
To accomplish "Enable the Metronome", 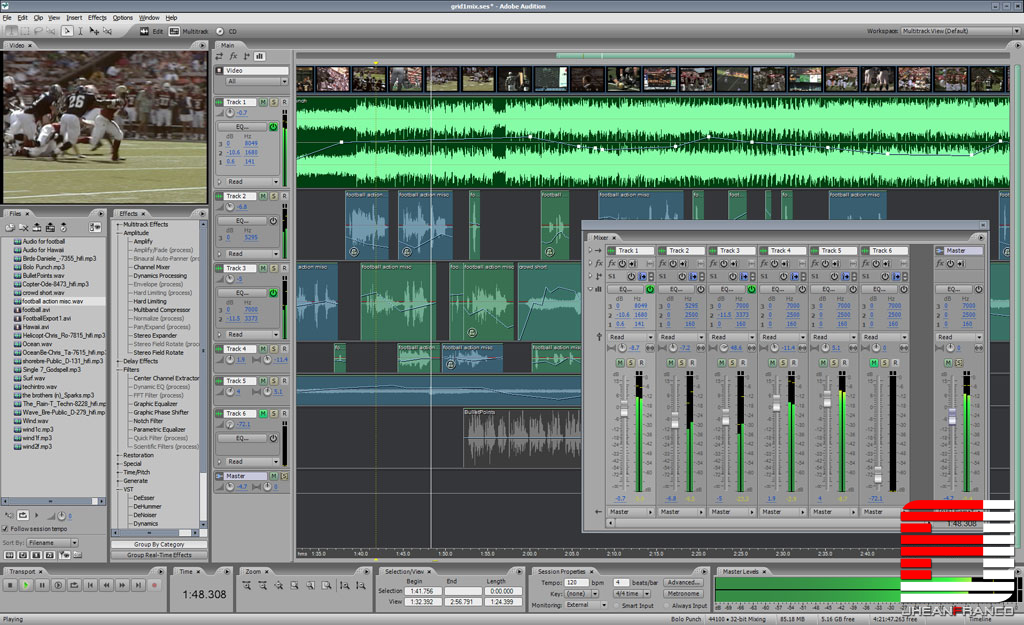I will [x=683, y=594].
